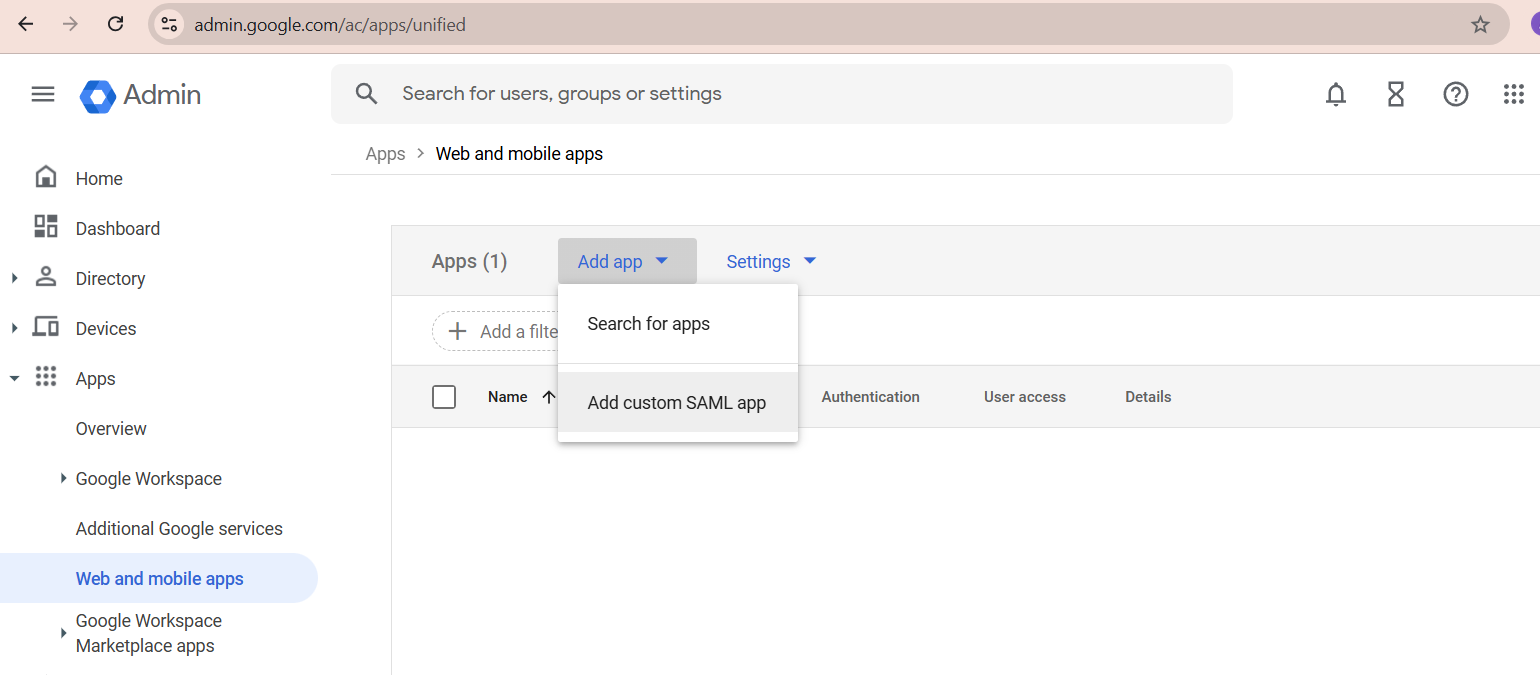Image resolution: width=1540 pixels, height=675 pixels.
Task: Open the Settings dropdown
Action: tap(770, 261)
